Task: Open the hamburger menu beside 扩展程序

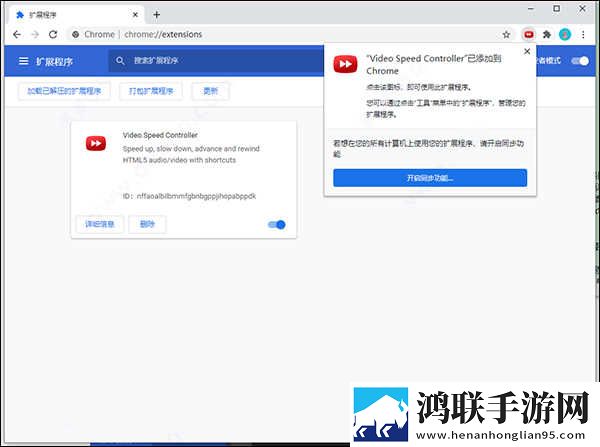Action: [23, 61]
